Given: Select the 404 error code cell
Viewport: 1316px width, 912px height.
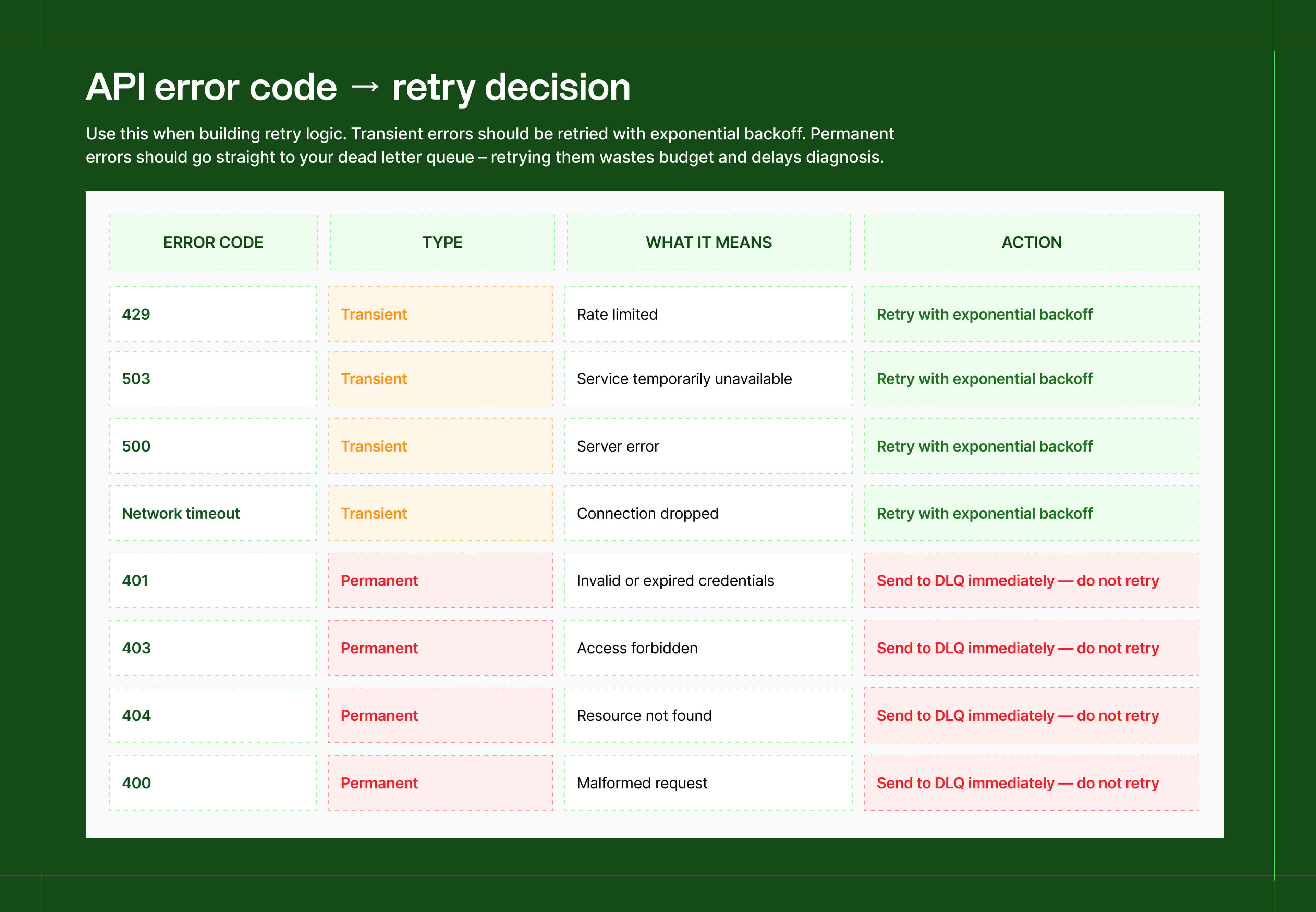Looking at the screenshot, I should (x=213, y=715).
